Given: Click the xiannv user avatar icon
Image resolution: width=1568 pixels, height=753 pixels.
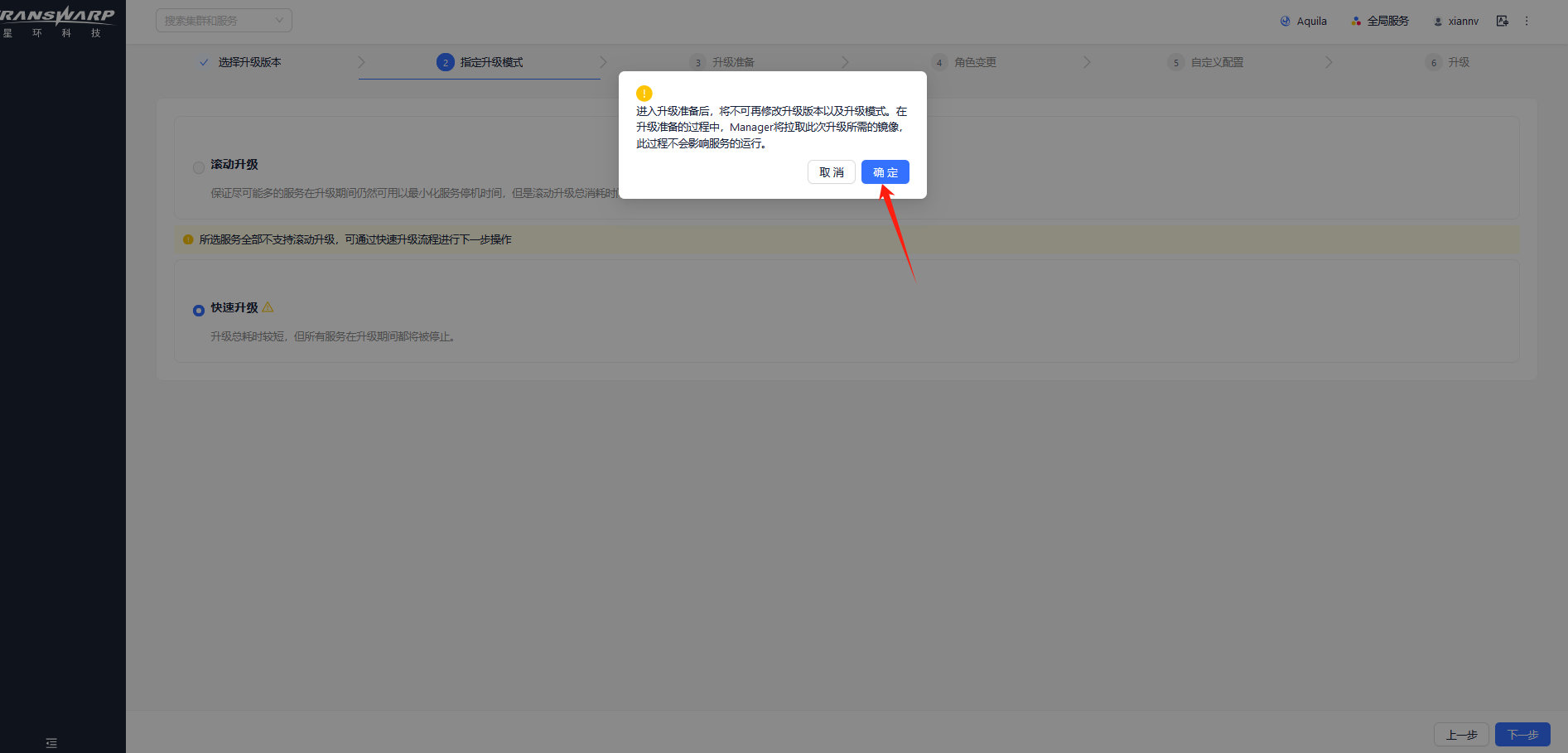Looking at the screenshot, I should (1438, 22).
